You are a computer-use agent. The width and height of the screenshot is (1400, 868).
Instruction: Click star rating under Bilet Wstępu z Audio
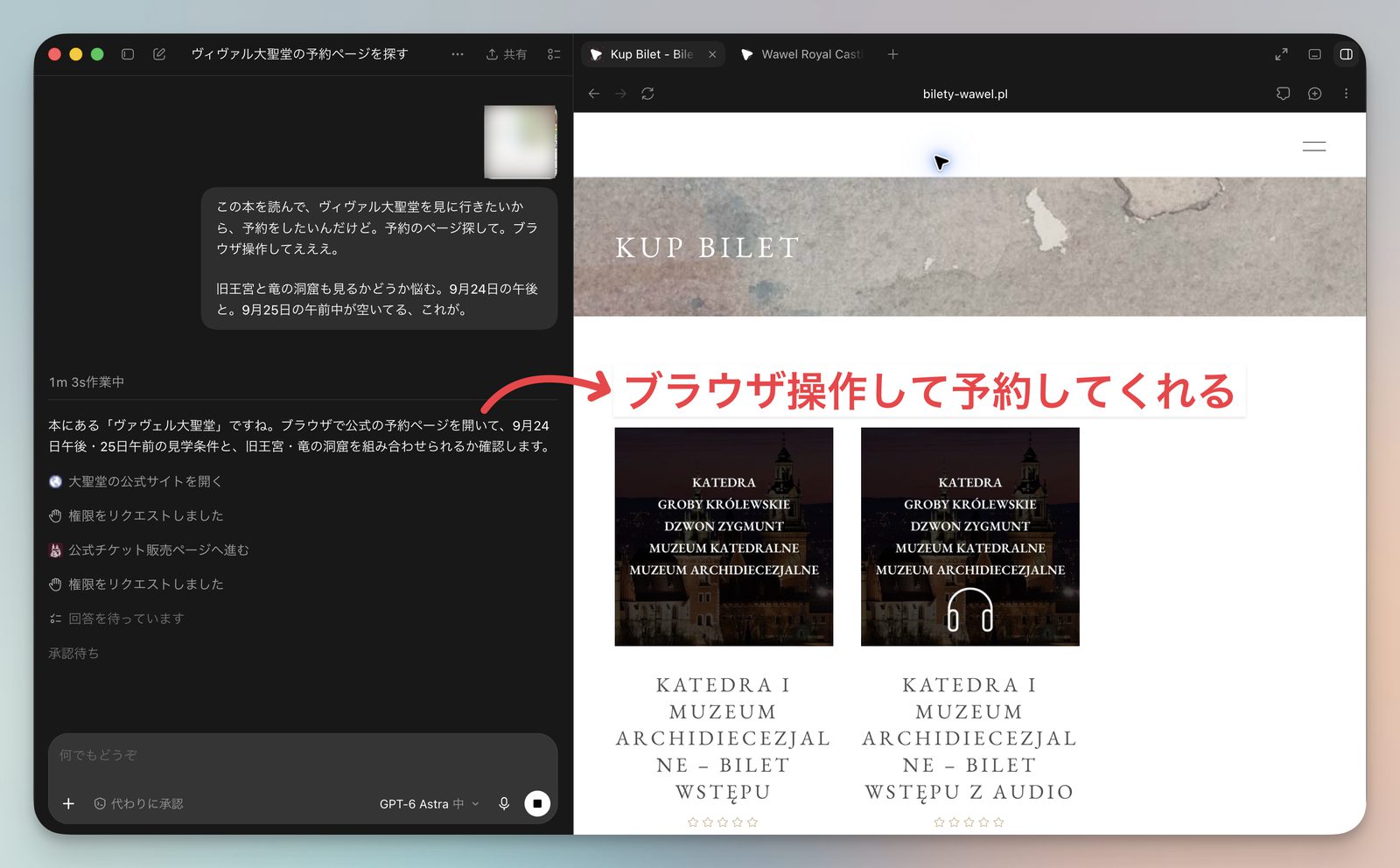point(969,822)
